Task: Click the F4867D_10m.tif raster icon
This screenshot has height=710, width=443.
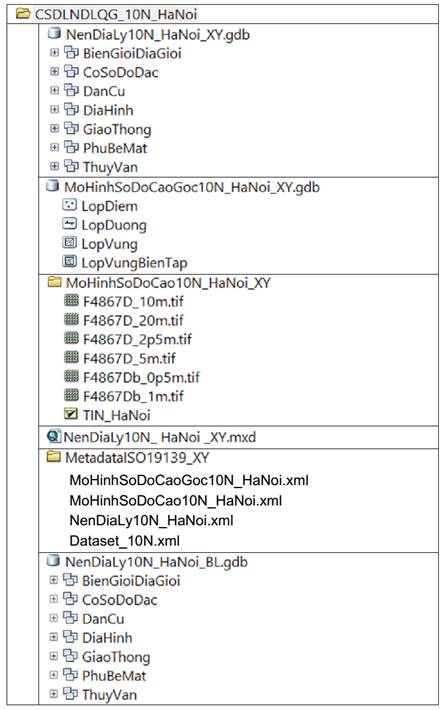Action: pos(72,300)
